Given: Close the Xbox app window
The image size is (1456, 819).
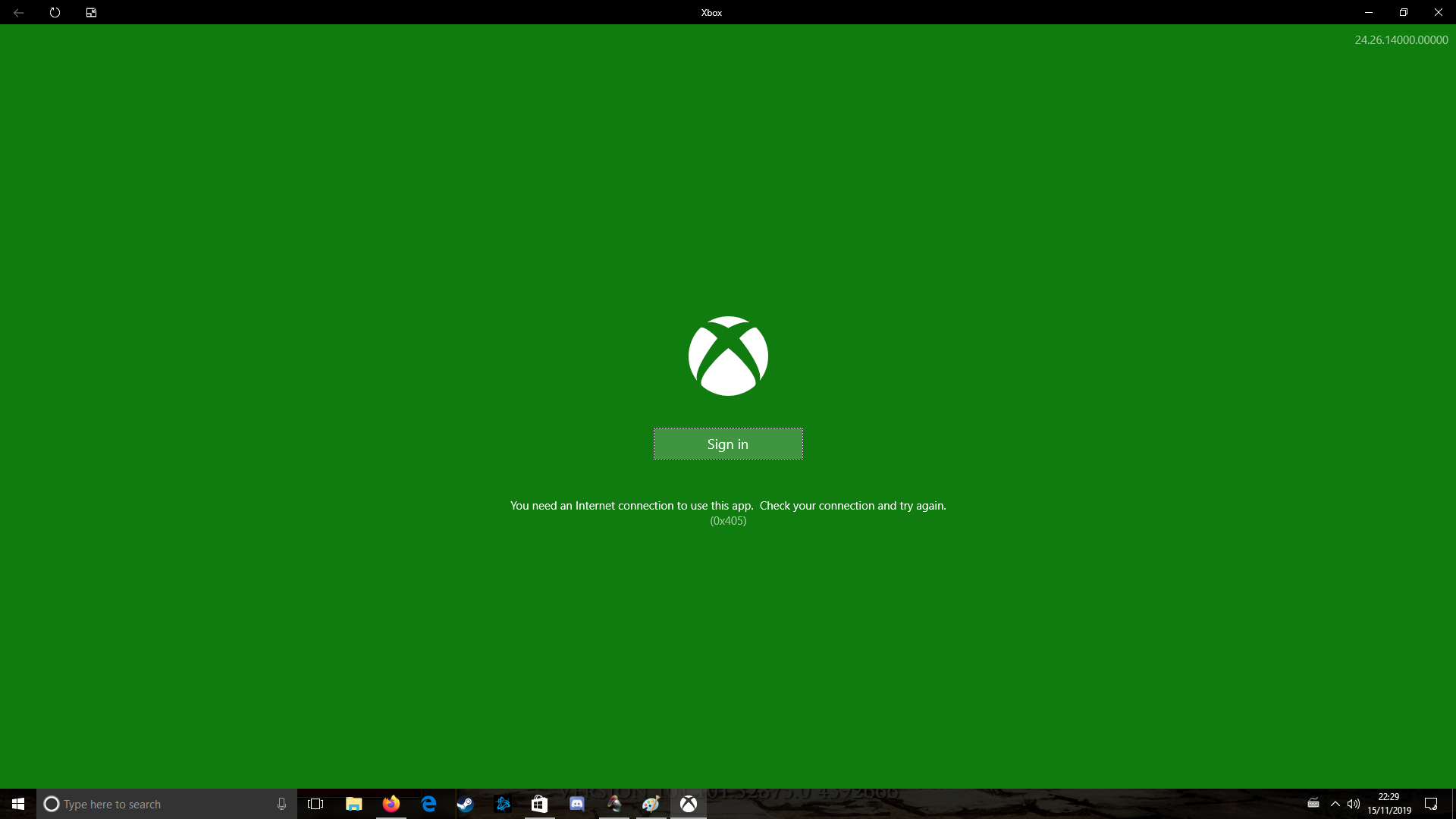Looking at the screenshot, I should 1439,12.
